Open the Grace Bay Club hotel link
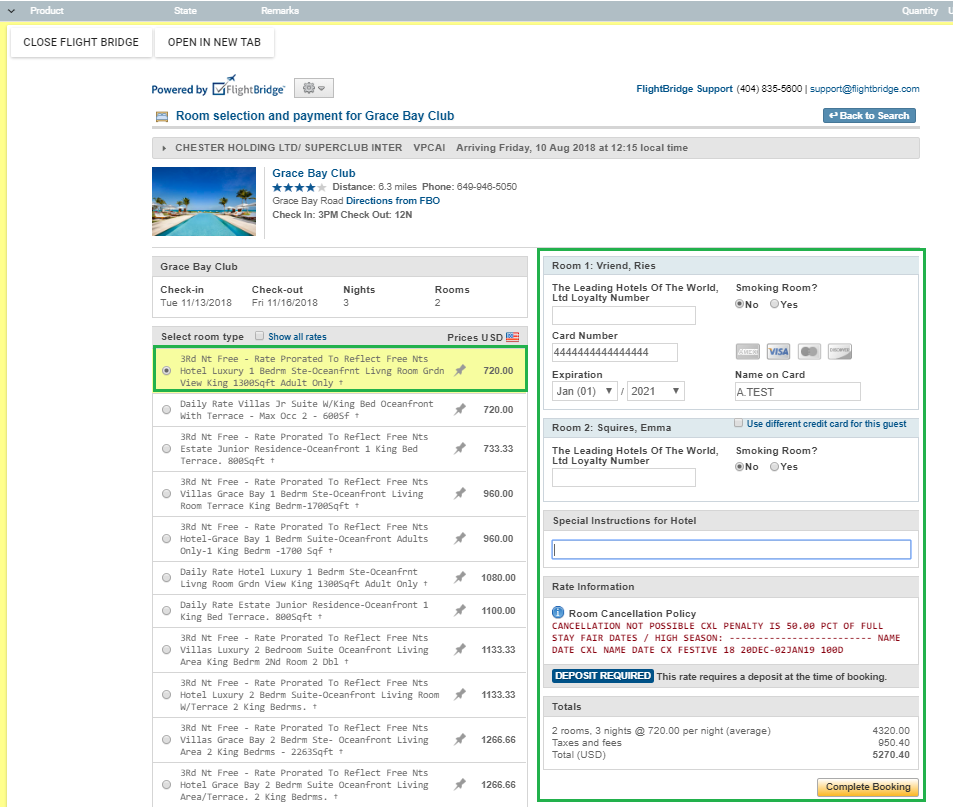 pos(314,173)
